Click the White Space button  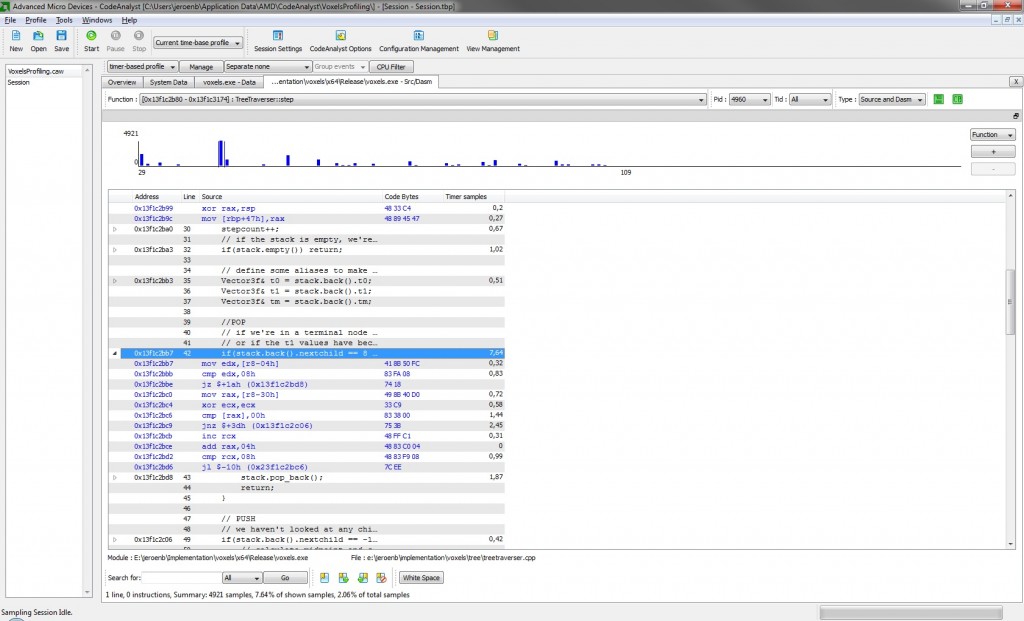421,578
